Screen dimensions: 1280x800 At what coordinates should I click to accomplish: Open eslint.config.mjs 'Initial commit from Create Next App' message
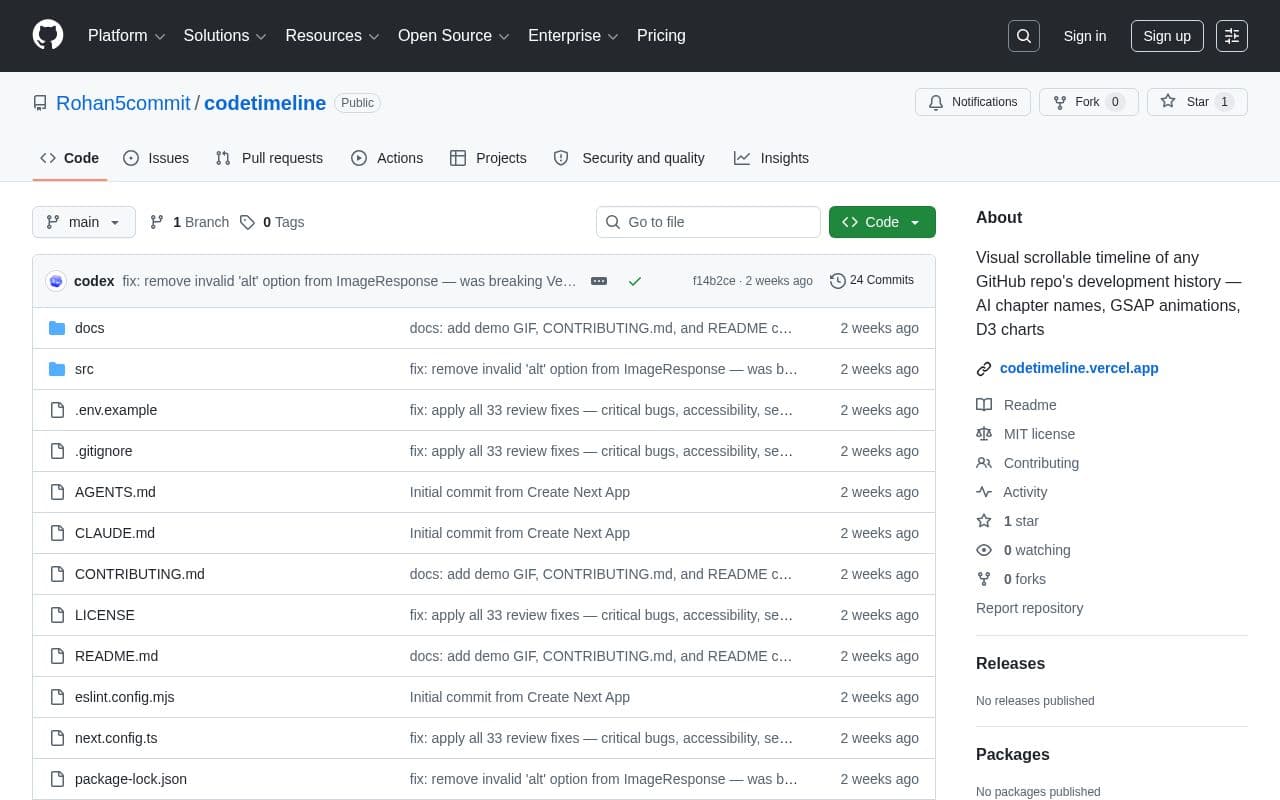[x=520, y=697]
